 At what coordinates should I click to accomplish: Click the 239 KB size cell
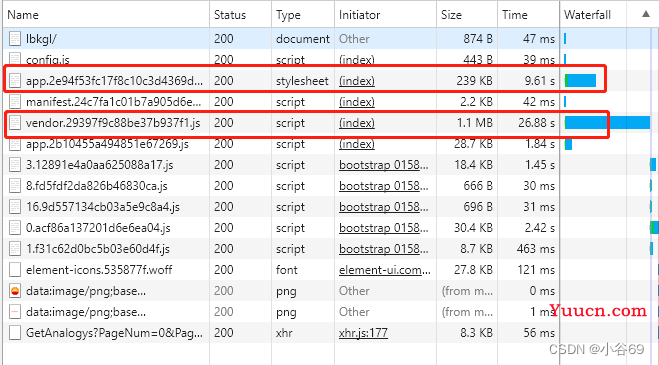pos(474,81)
